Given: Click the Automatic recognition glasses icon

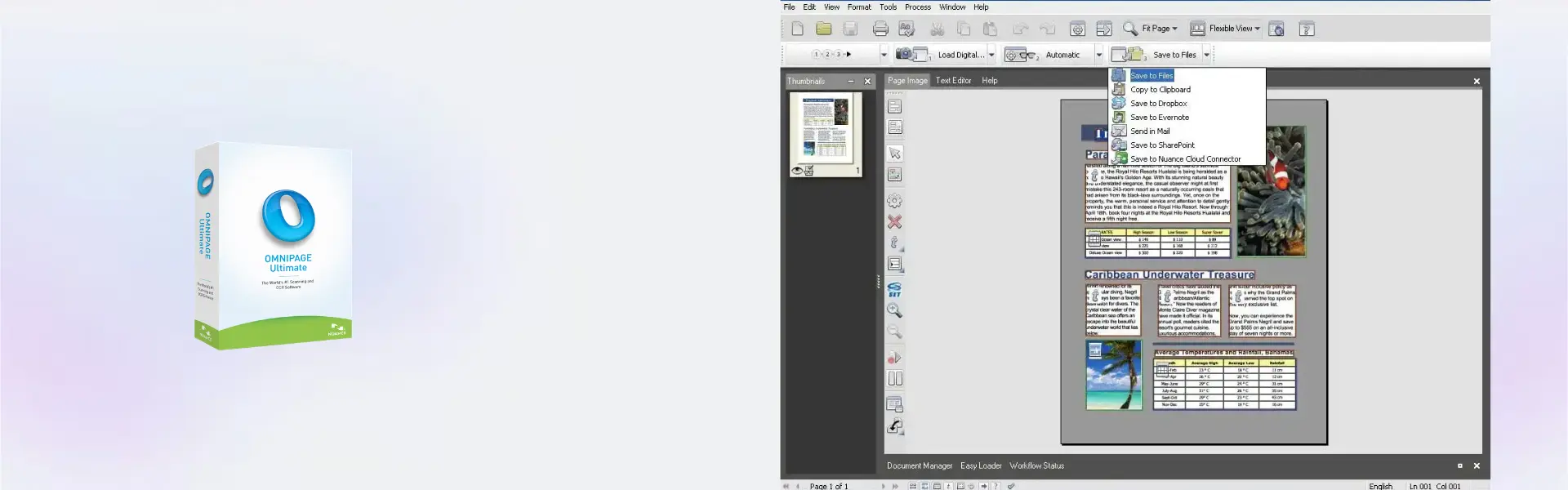Looking at the screenshot, I should point(1021,54).
